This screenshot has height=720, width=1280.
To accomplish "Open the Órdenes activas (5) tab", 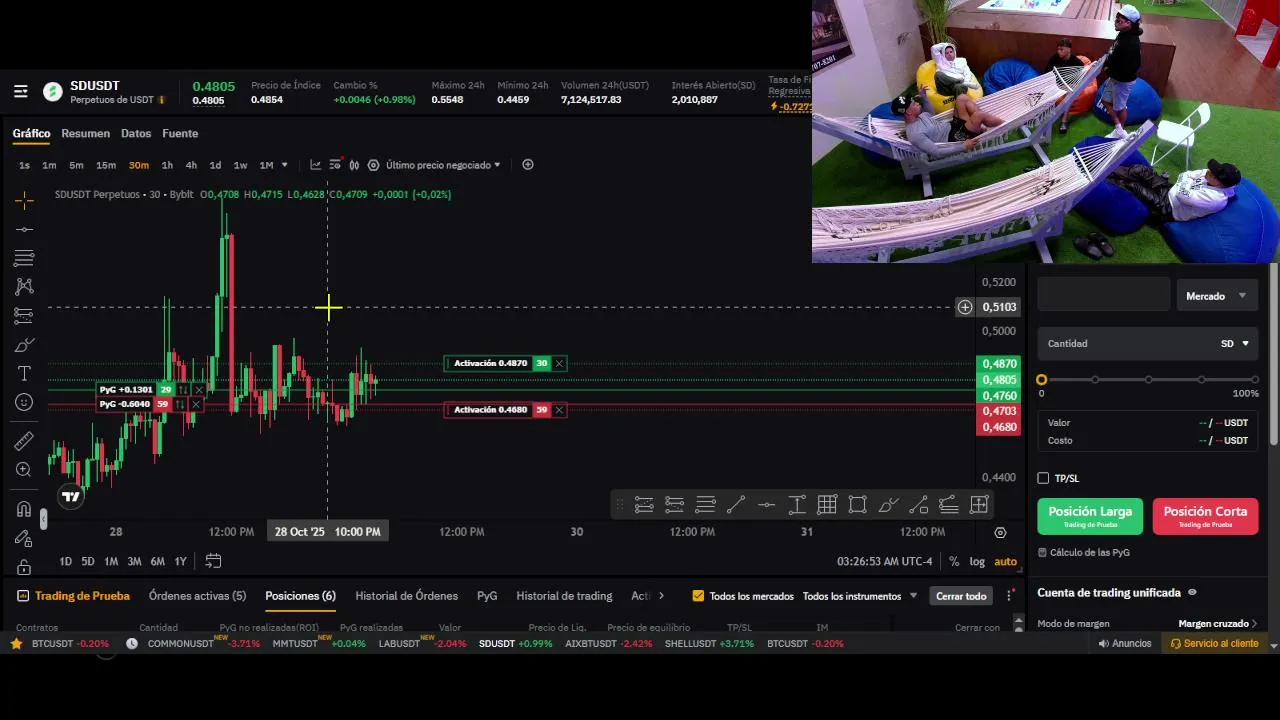I will point(197,596).
